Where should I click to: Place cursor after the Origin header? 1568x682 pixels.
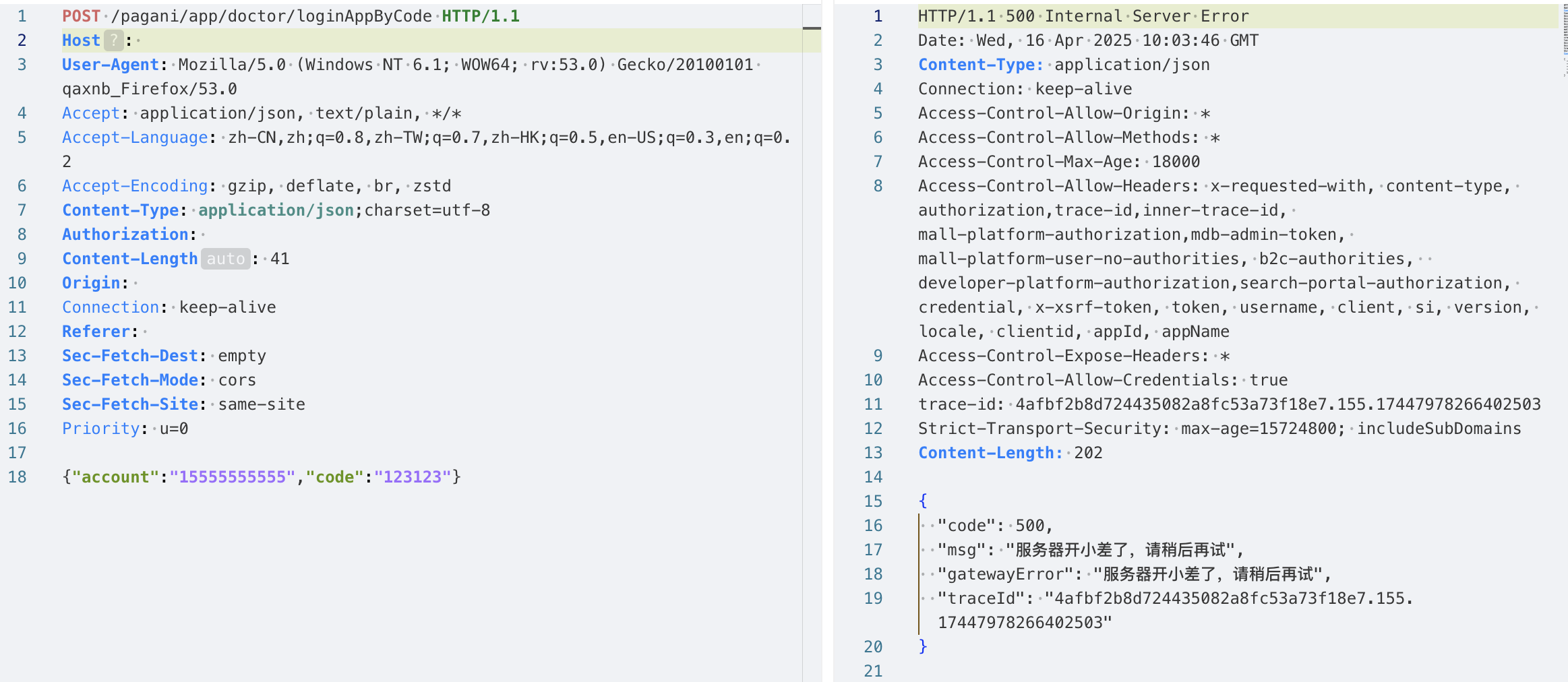[136, 283]
